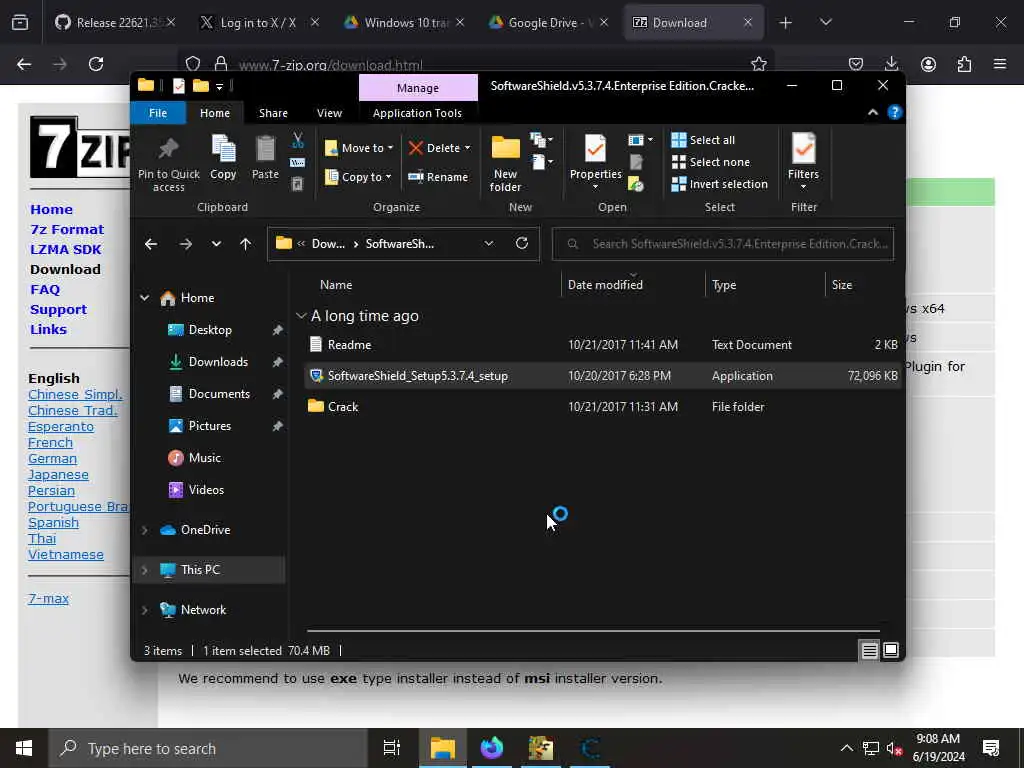Click Invert selection

(720, 184)
